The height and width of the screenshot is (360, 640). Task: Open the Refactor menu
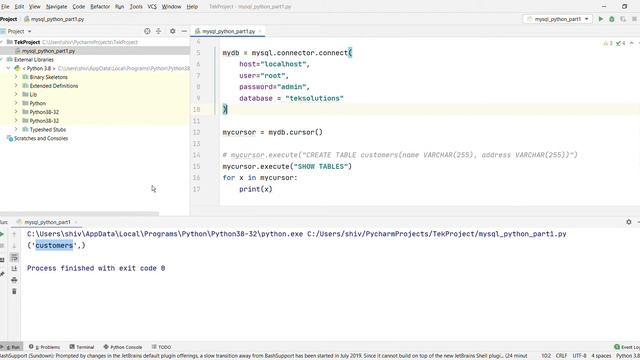pos(100,7)
